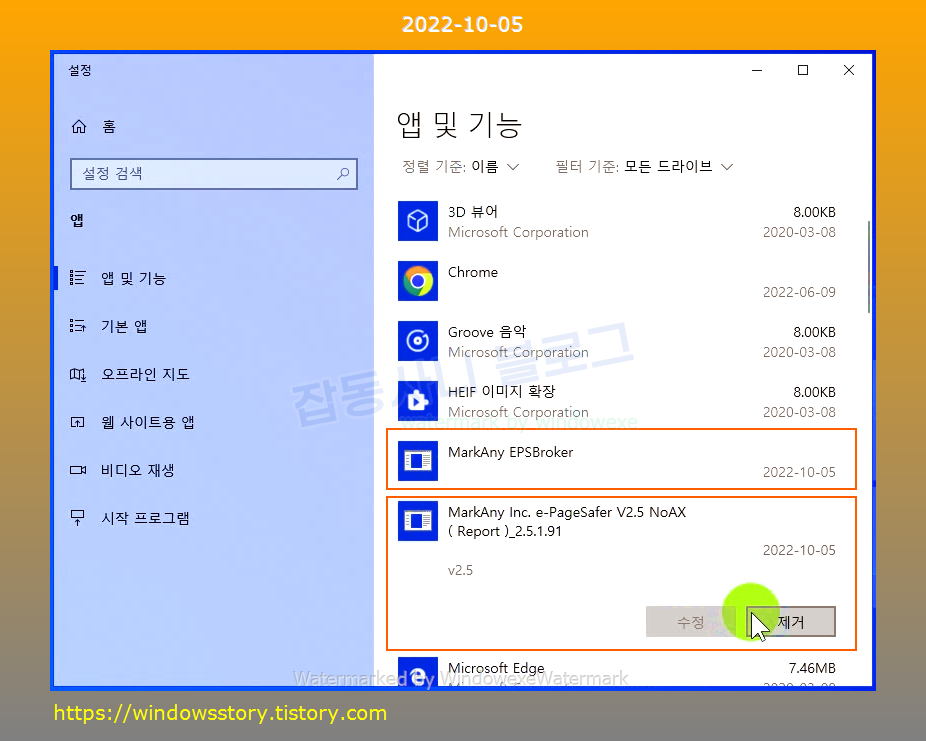Viewport: 926px width, 741px height.
Task: Click the Groove 음악 app icon
Action: [x=418, y=341]
